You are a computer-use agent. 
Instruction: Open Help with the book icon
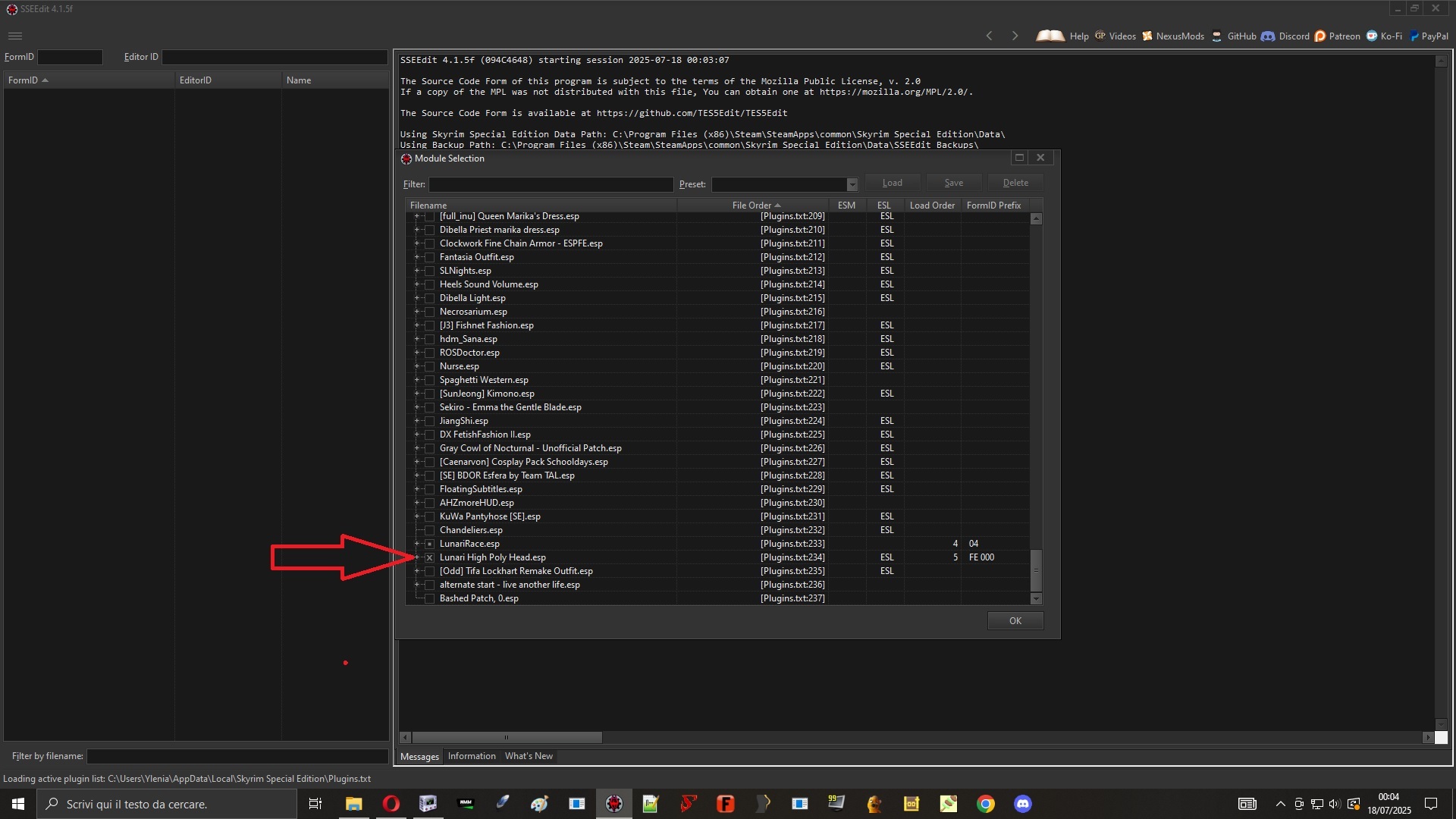(1062, 36)
